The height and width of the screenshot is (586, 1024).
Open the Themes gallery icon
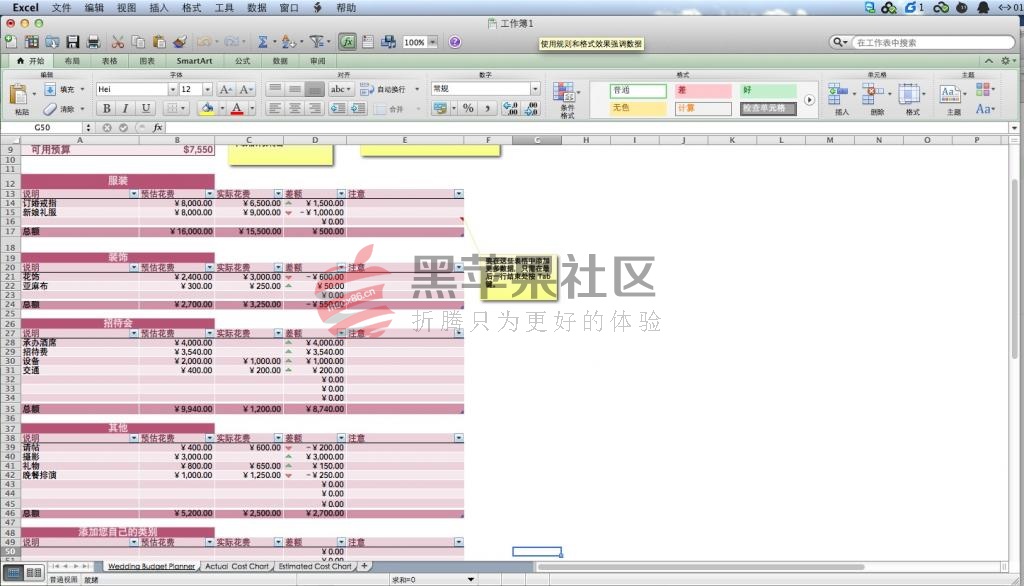coord(950,94)
